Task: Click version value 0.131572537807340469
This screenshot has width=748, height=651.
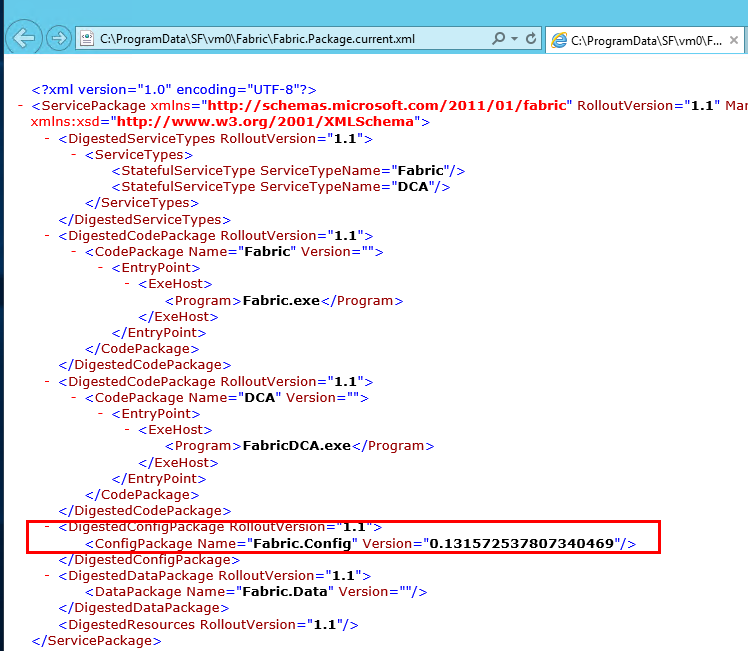Action: (x=521, y=543)
